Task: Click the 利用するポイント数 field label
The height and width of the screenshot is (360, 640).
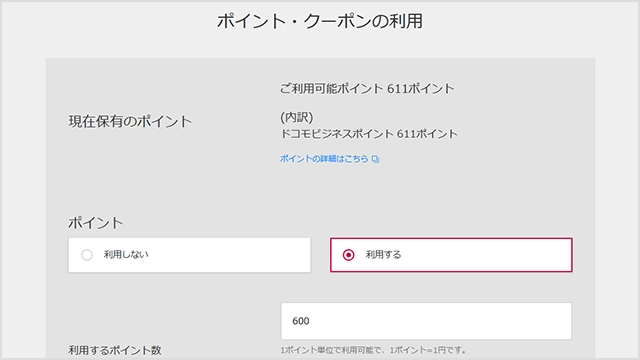Action: tap(115, 350)
